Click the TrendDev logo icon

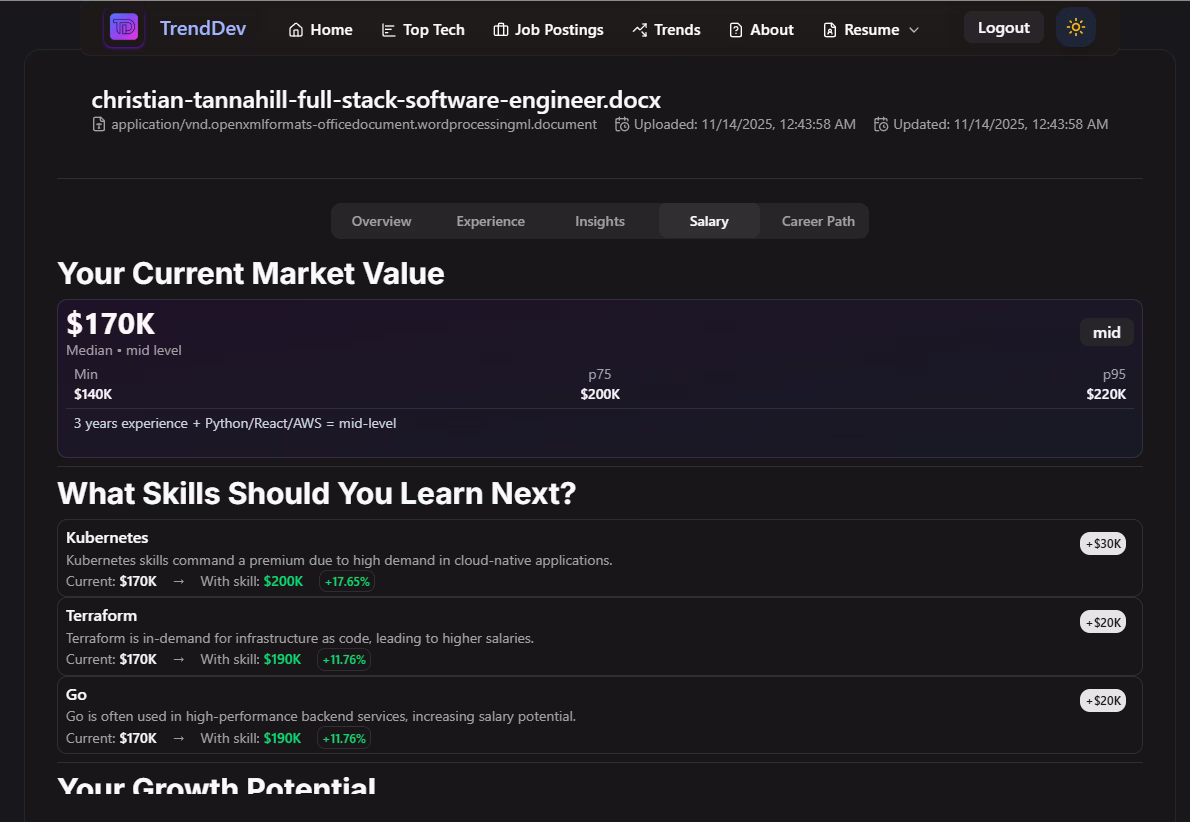[x=124, y=28]
